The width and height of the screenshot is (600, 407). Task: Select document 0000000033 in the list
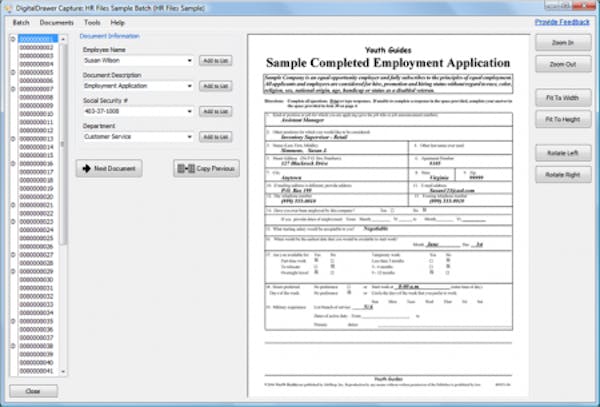coord(36,304)
